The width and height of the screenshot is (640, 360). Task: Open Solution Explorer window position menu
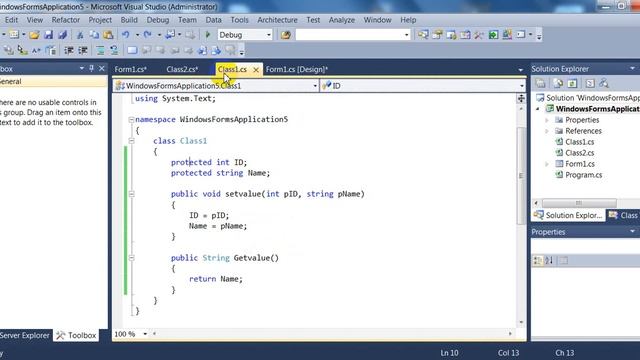point(632,69)
